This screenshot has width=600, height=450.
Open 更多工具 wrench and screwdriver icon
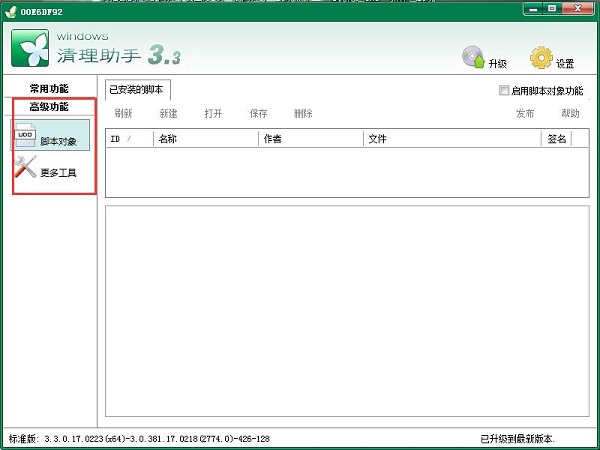[x=25, y=167]
